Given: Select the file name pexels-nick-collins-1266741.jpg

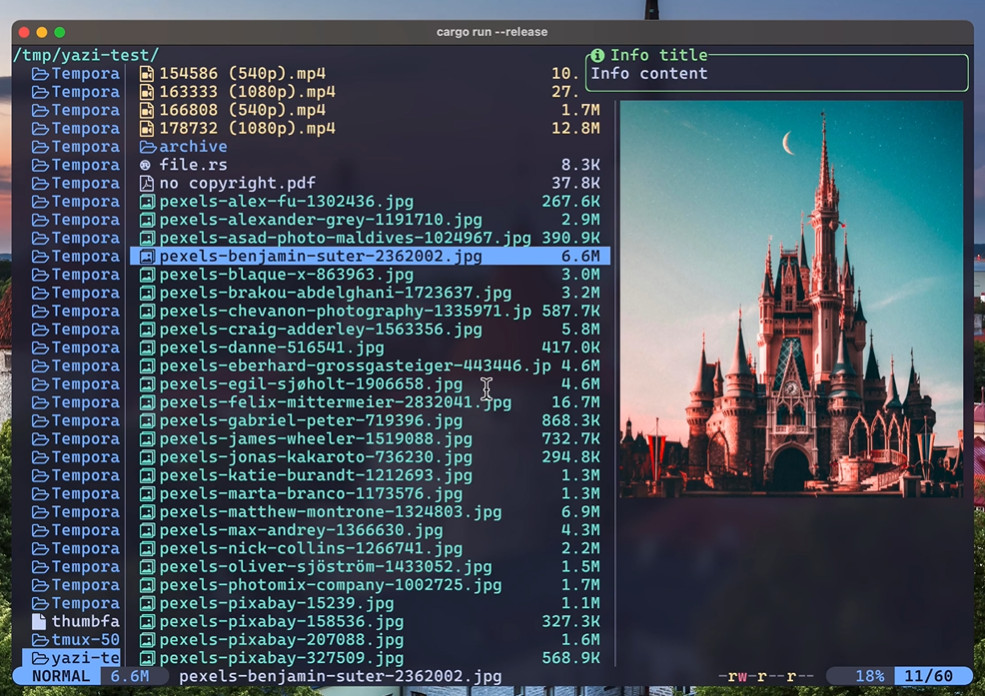Looking at the screenshot, I should tap(311, 548).
